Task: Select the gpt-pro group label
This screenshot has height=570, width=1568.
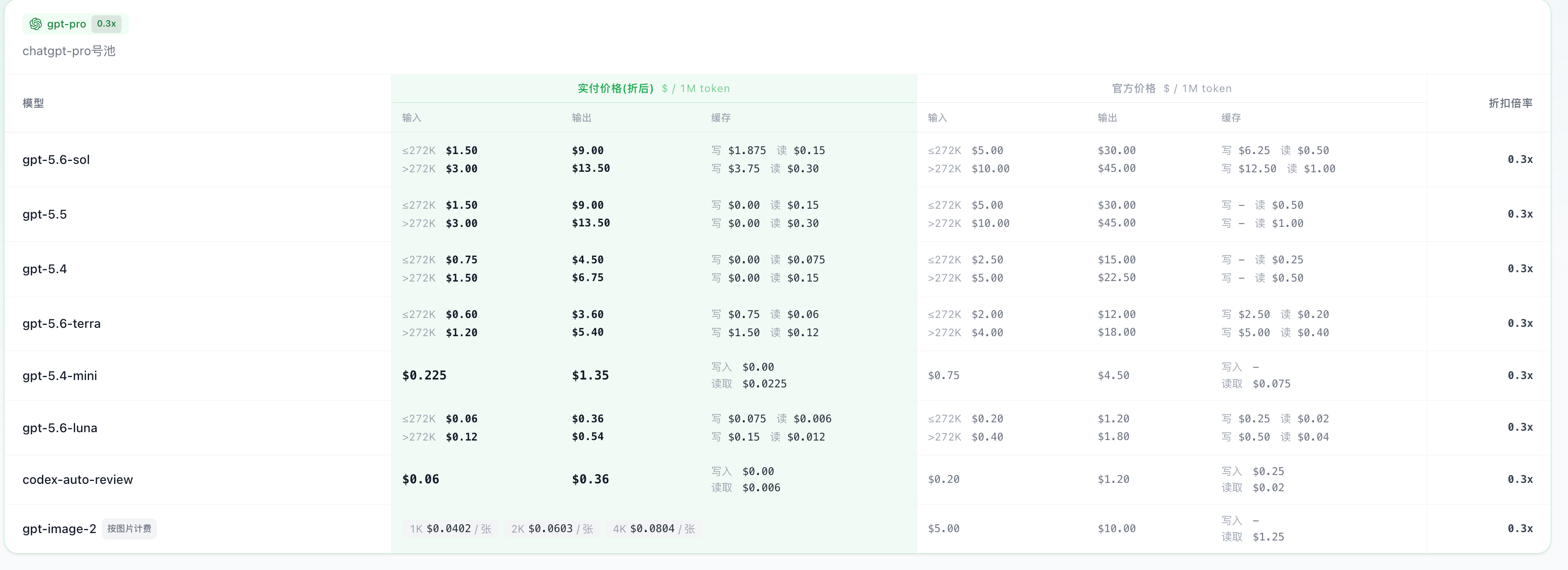Action: point(66,24)
